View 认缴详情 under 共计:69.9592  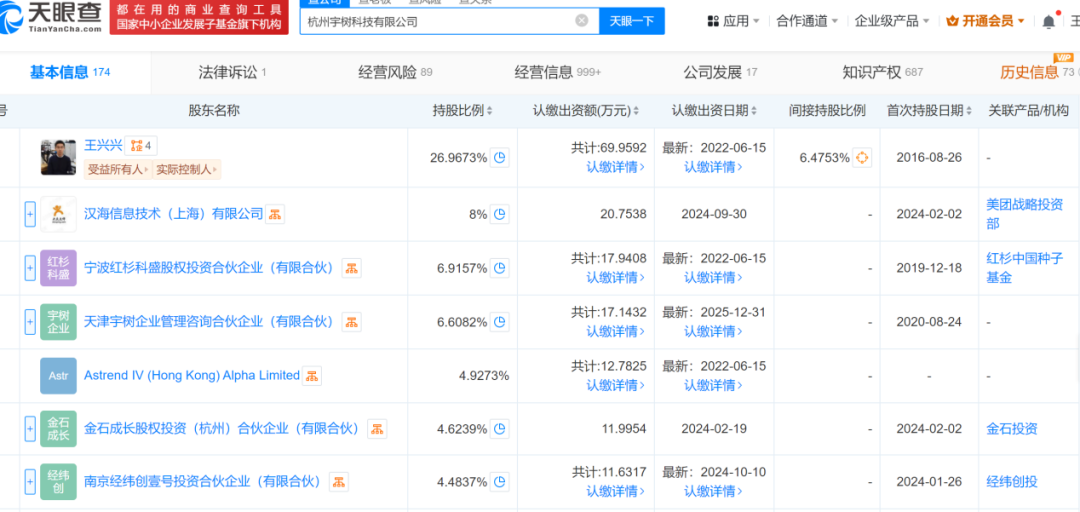pyautogui.click(x=616, y=167)
